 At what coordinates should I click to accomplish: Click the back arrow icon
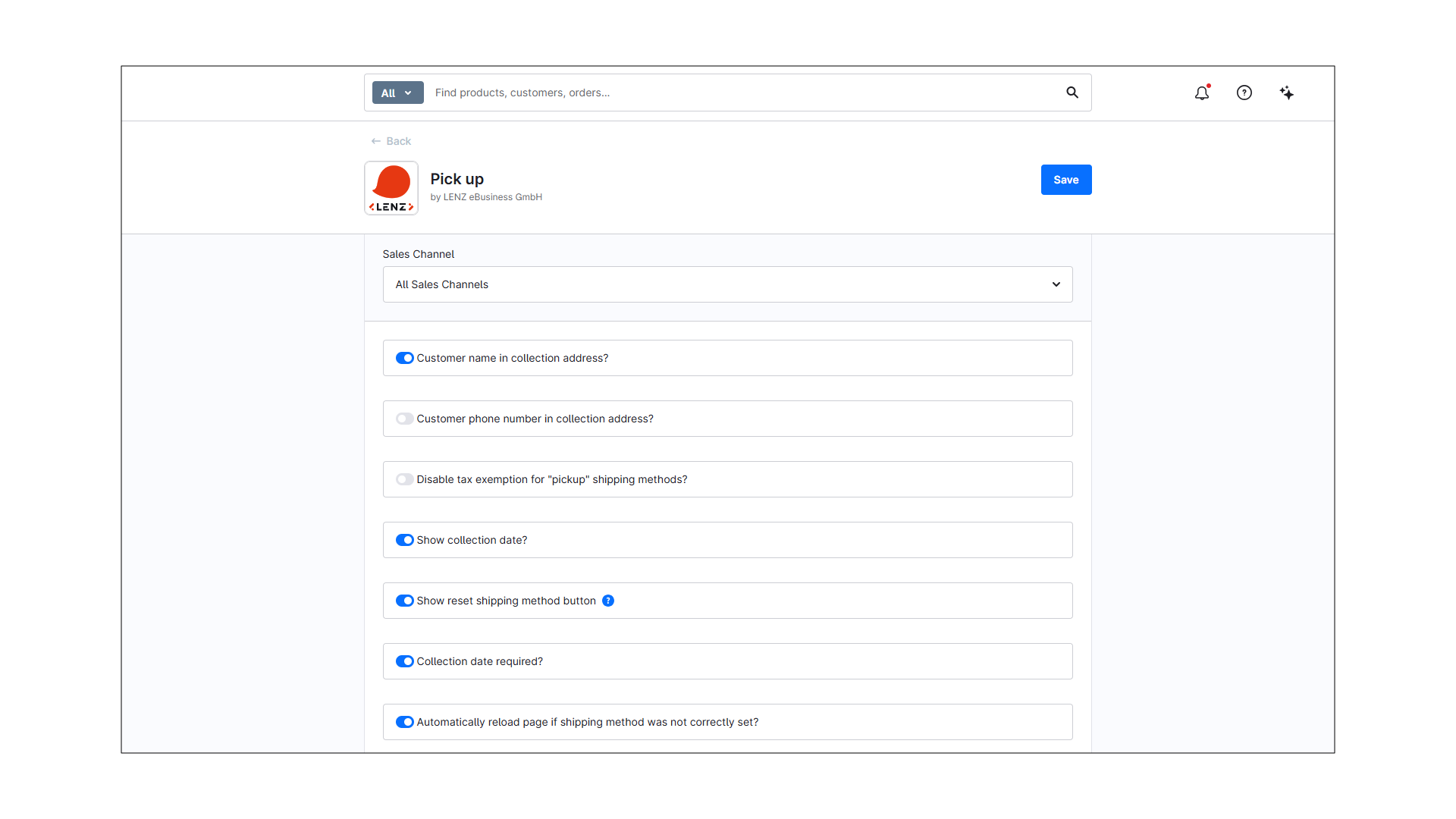pyautogui.click(x=376, y=141)
